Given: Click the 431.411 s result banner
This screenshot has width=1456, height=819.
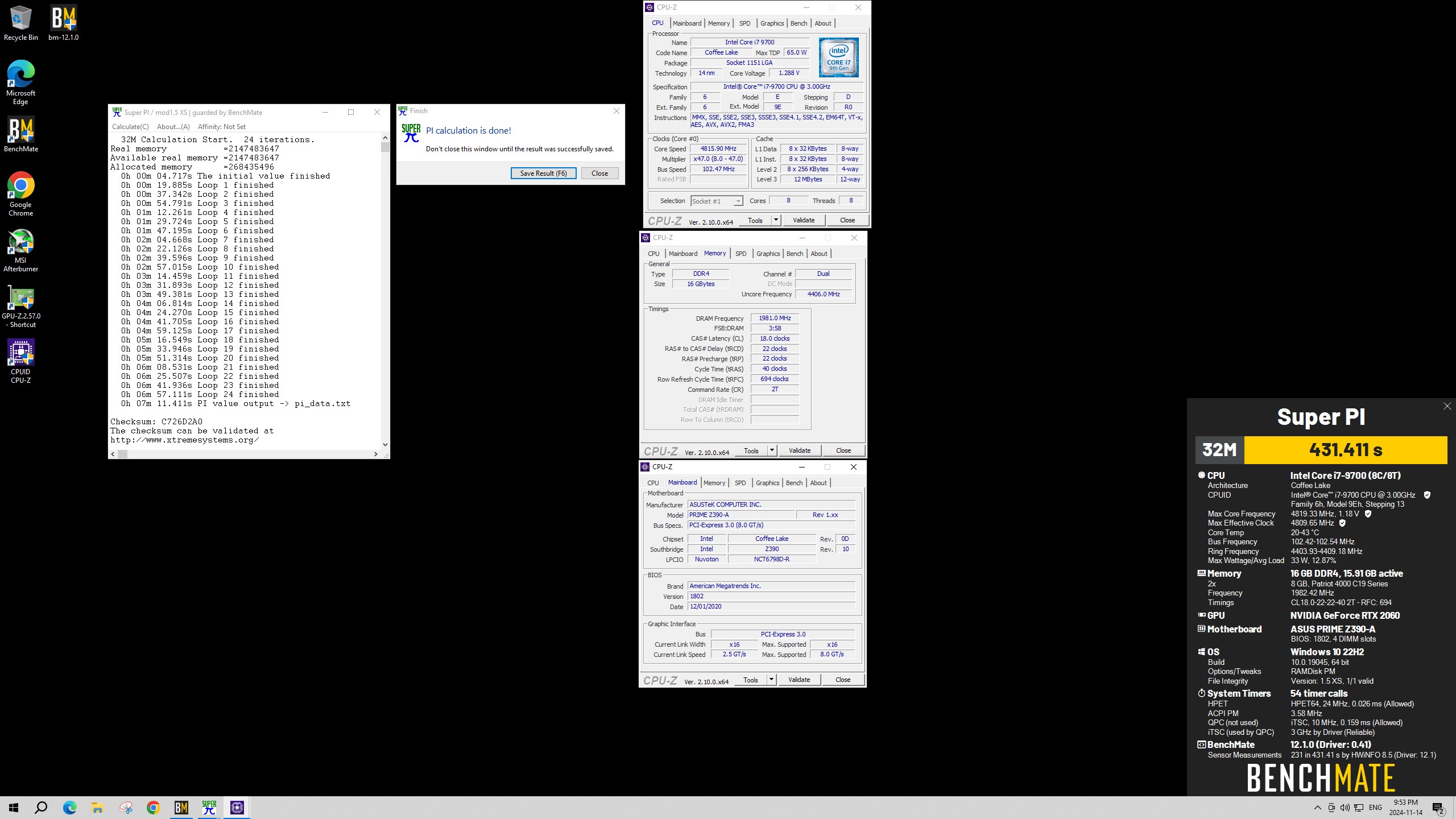Looking at the screenshot, I should (1345, 450).
